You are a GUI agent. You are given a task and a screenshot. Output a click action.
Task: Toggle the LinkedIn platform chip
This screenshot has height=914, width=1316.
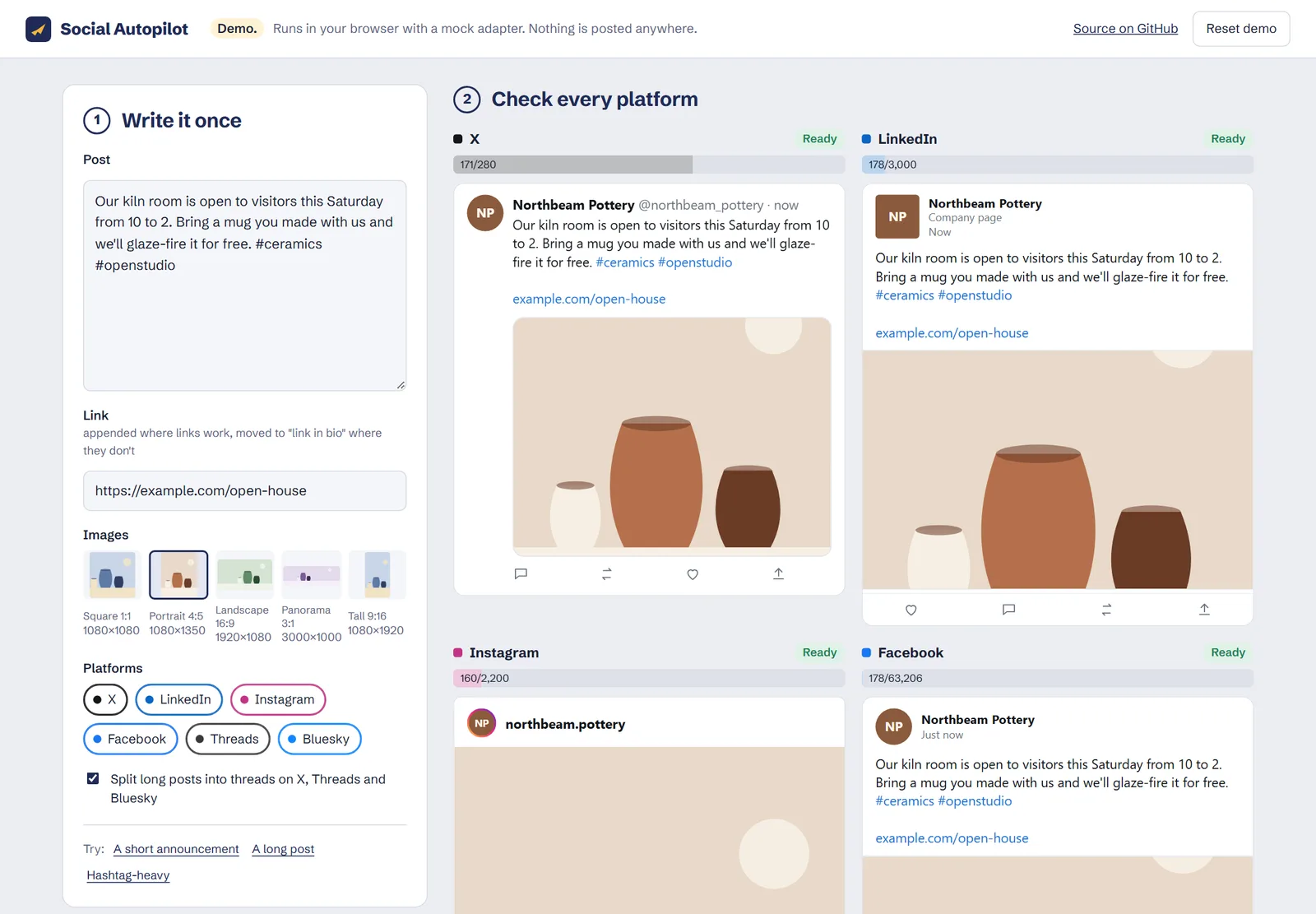click(x=178, y=699)
